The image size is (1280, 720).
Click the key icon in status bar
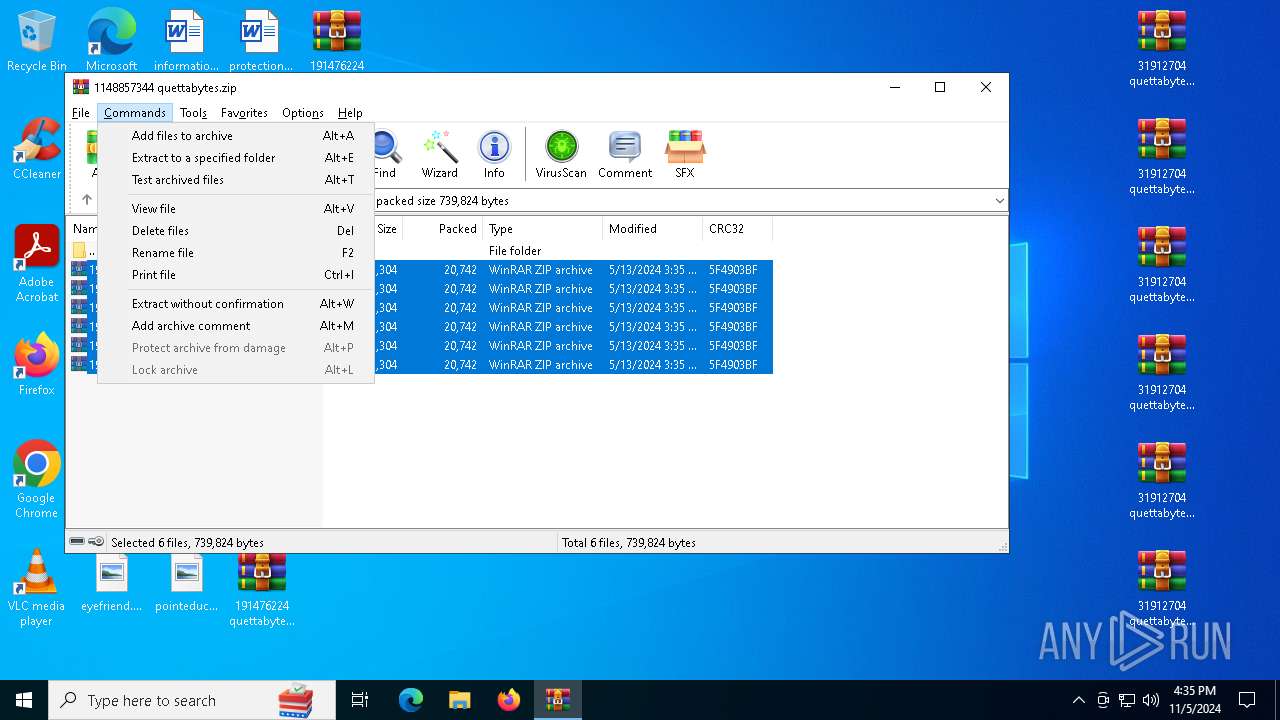point(96,542)
